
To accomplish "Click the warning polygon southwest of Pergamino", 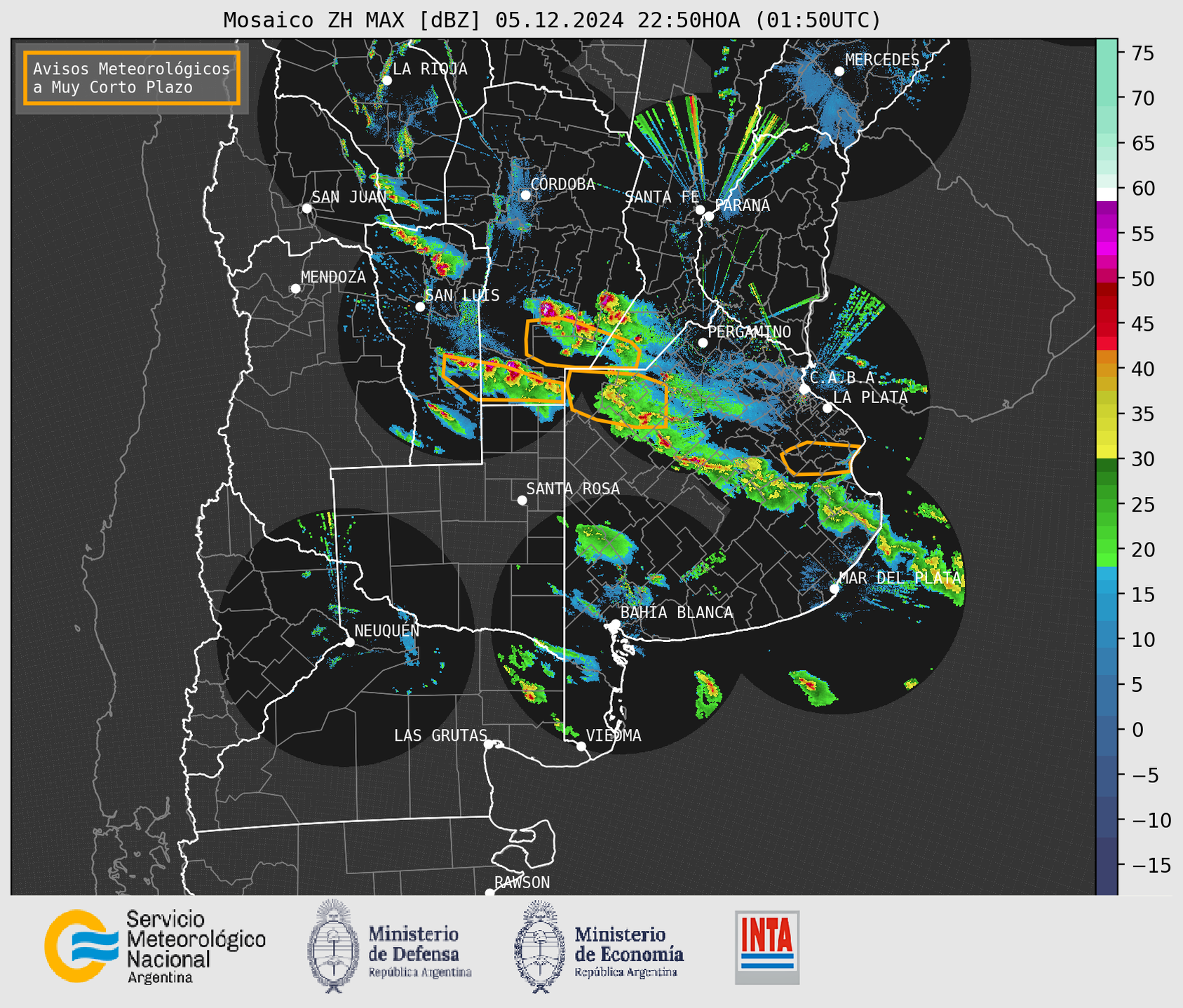I will click(617, 399).
